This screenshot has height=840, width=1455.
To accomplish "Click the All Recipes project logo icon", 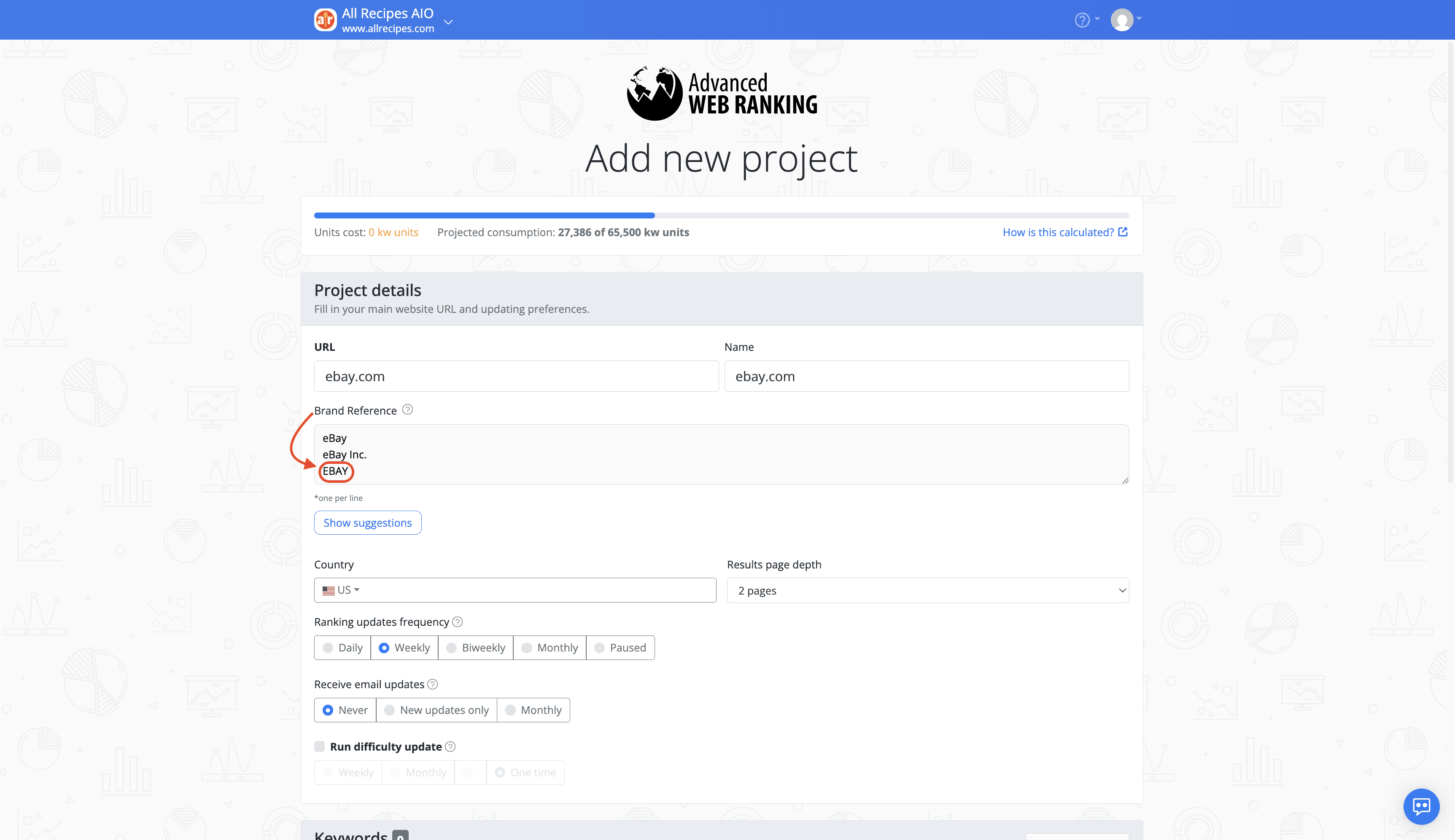I will click(x=325, y=20).
